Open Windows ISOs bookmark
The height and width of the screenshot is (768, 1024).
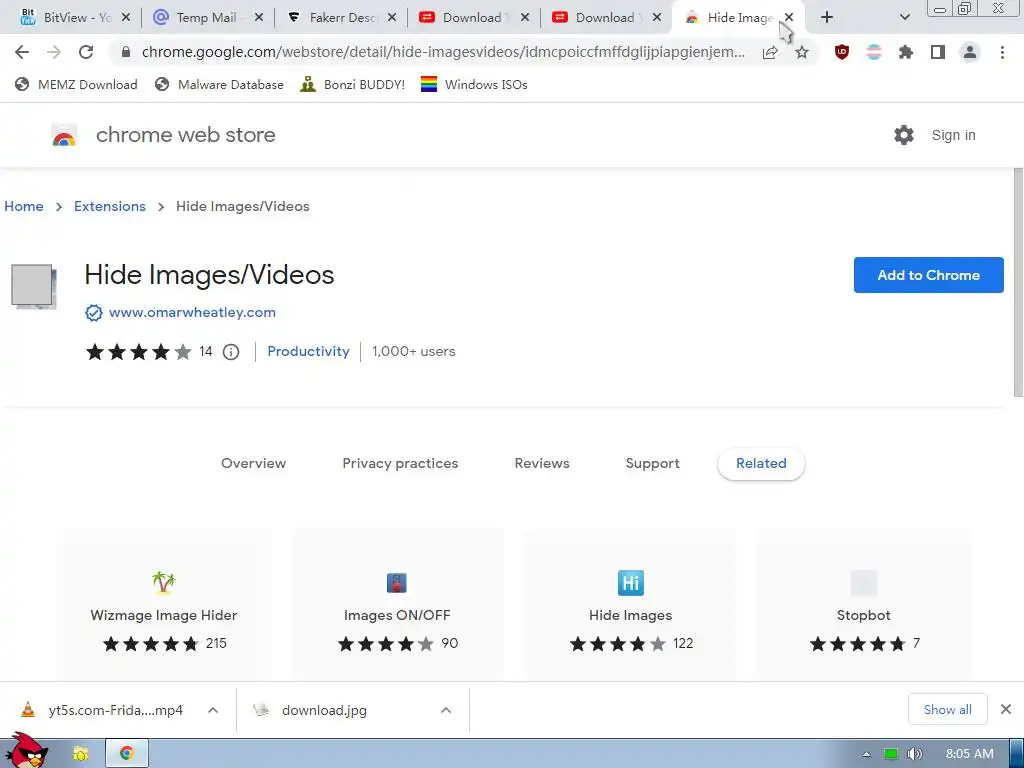tap(474, 84)
